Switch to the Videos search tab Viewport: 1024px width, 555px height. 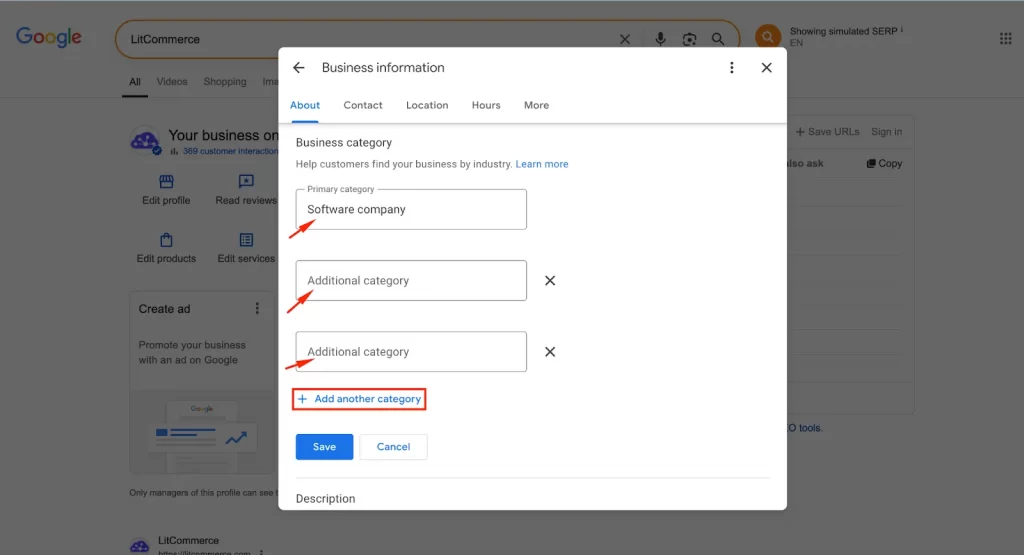coord(172,82)
